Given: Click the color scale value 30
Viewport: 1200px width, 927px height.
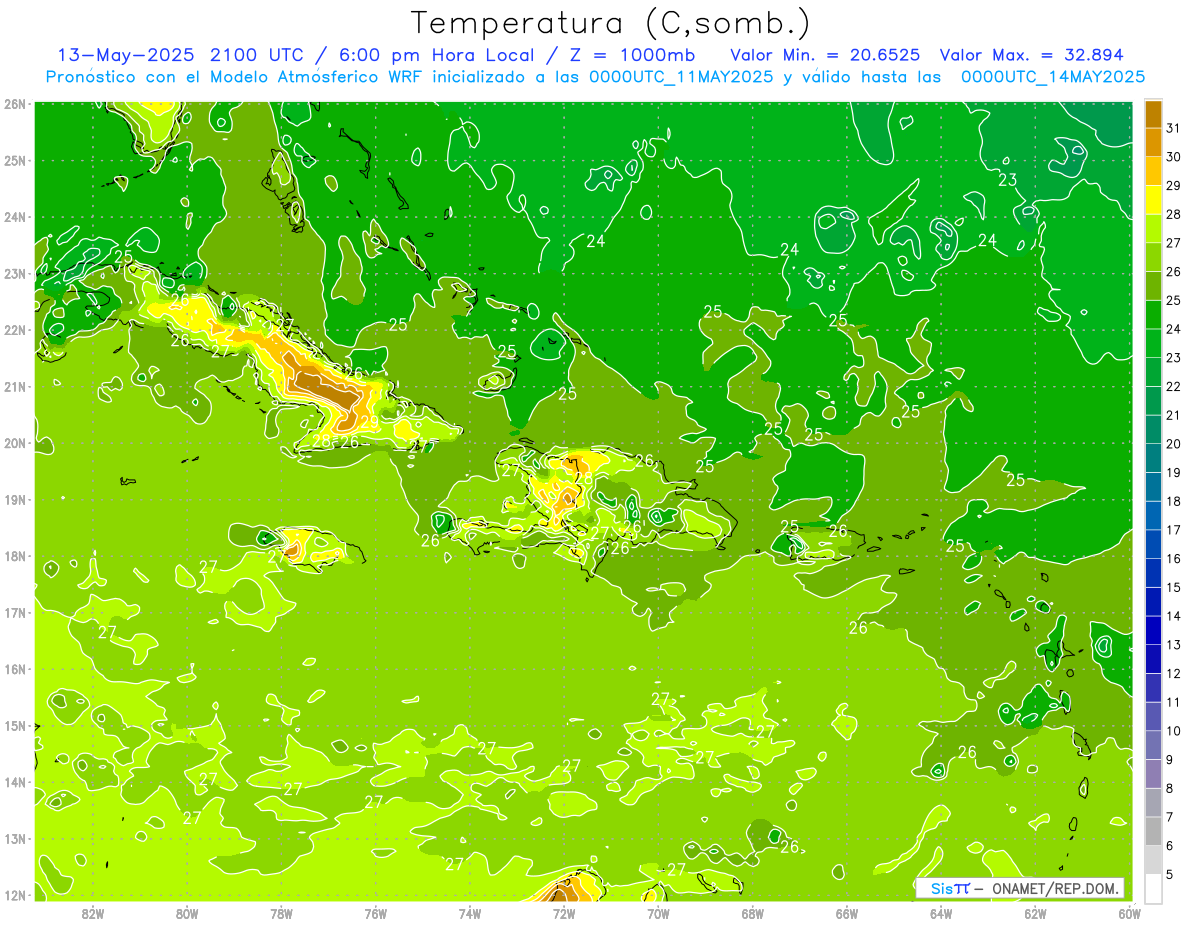Looking at the screenshot, I should coord(1174,157).
